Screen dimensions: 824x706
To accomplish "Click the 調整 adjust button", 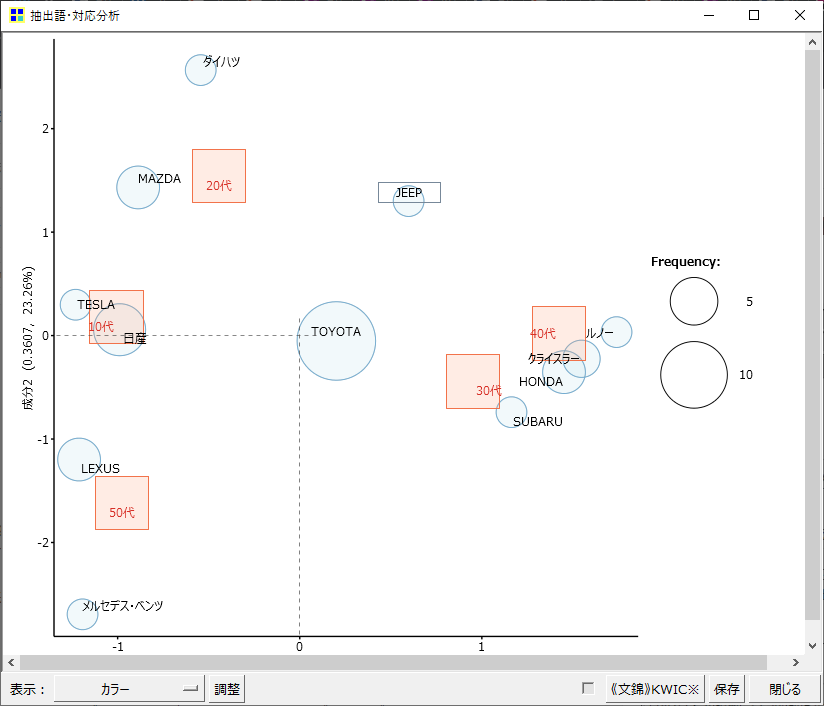I will (227, 689).
